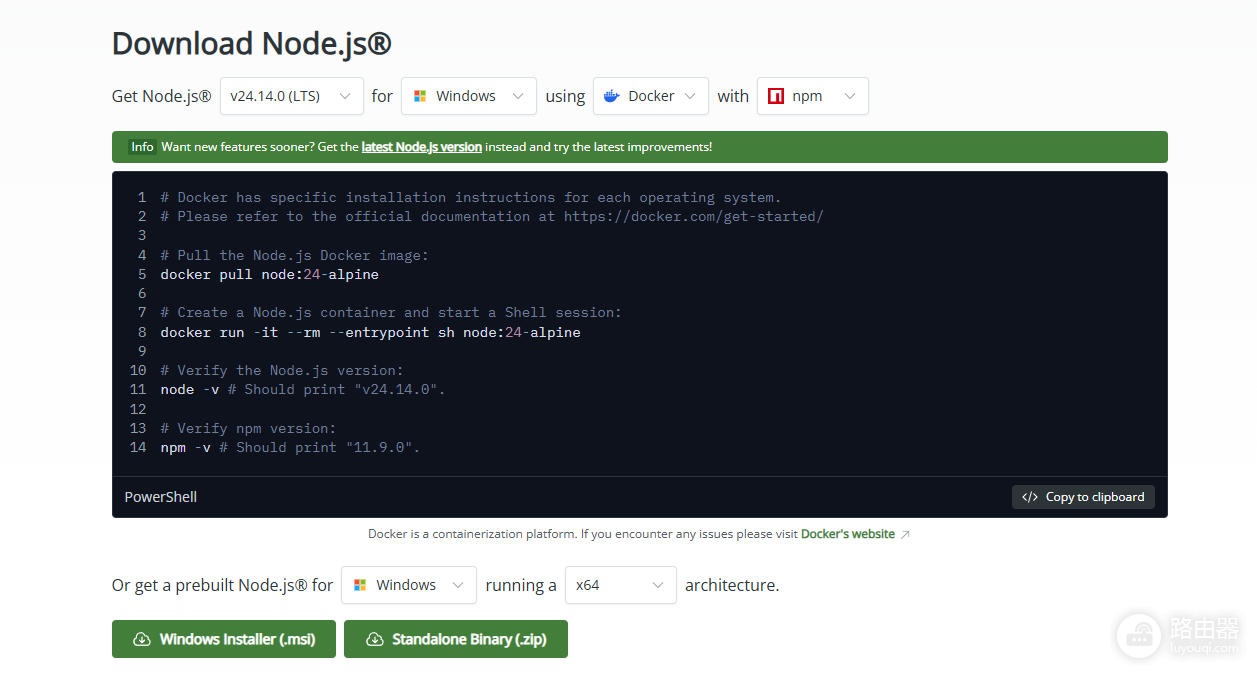The width and height of the screenshot is (1257, 676).
Task: Download the Windows Installer (.msi)
Action: (224, 639)
